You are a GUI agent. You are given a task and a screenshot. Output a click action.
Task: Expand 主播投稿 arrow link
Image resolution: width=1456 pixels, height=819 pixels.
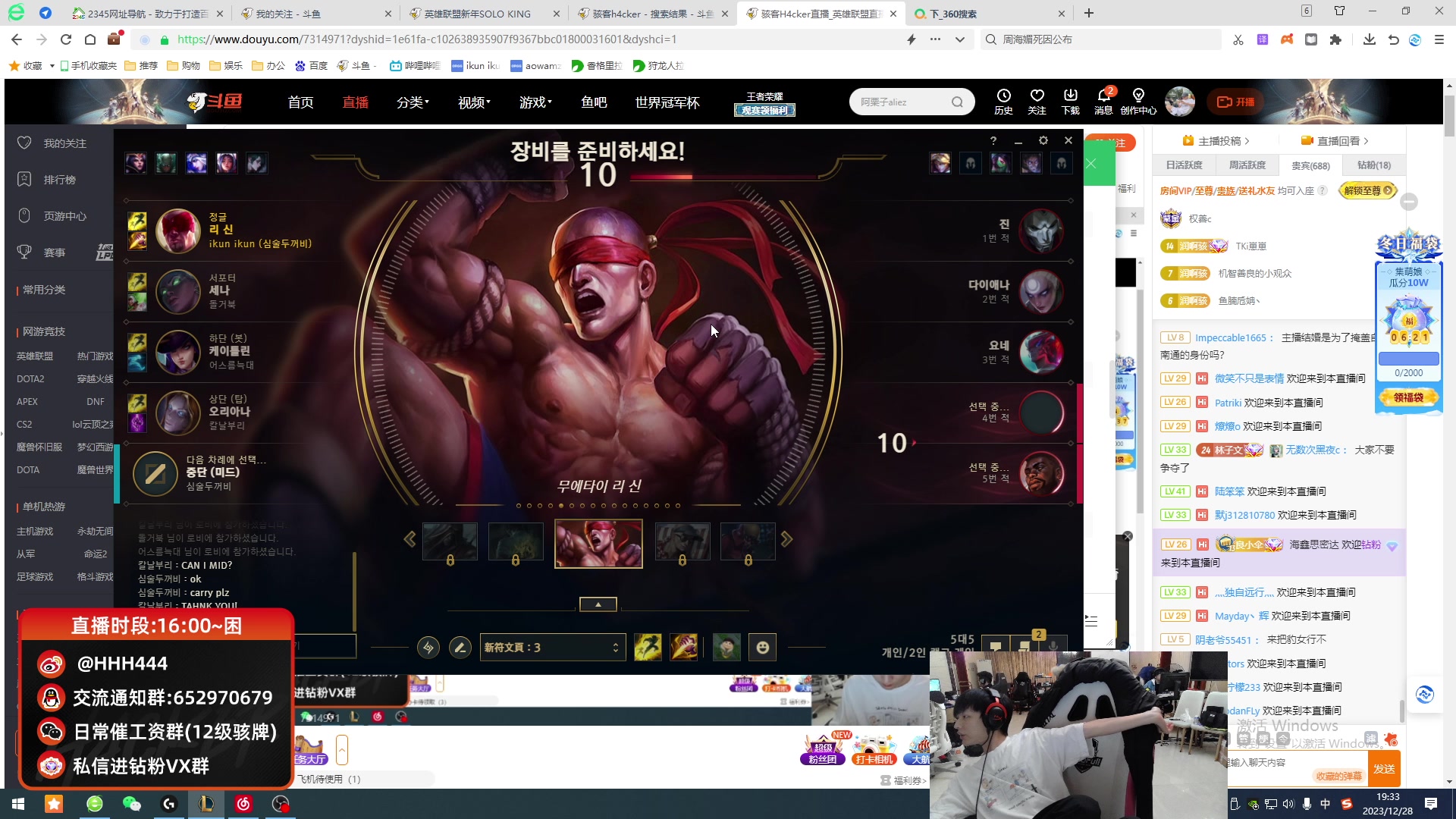click(1216, 141)
